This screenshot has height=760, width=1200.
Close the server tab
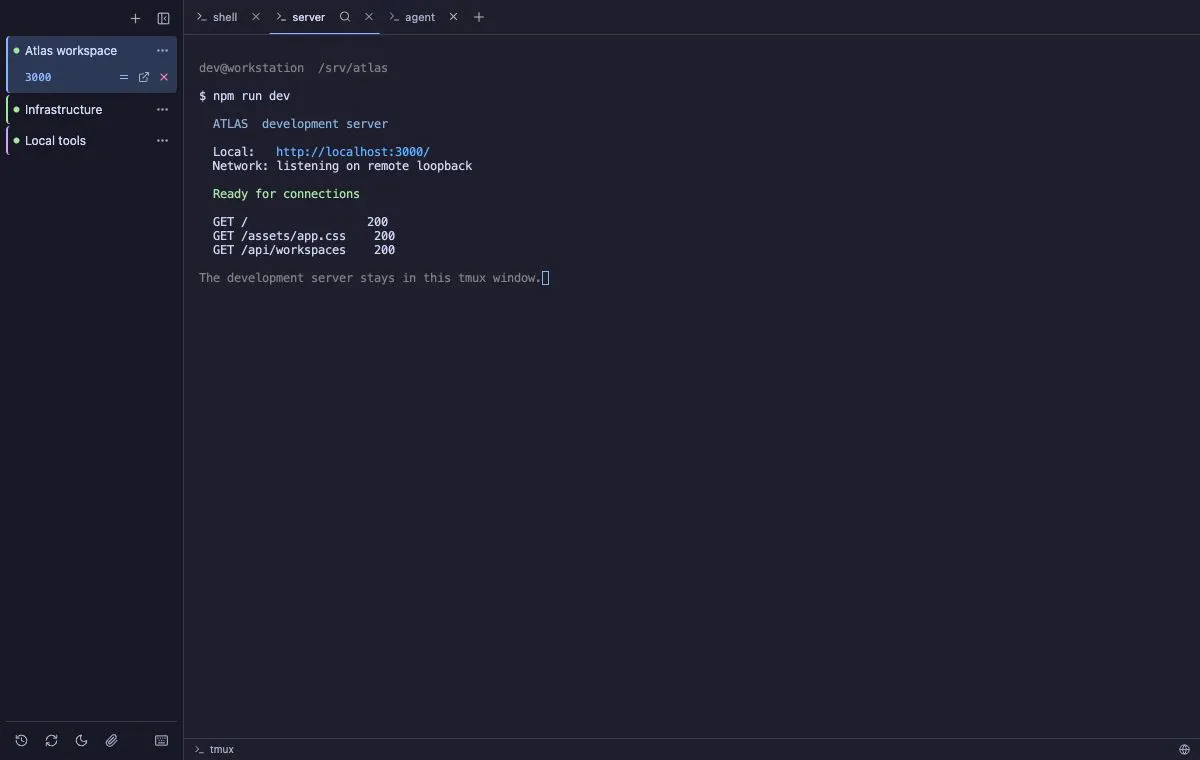tap(369, 17)
